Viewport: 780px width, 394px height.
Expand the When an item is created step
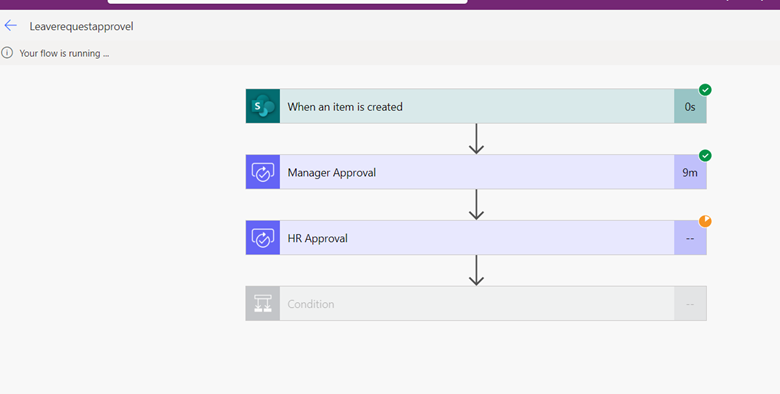(x=476, y=106)
